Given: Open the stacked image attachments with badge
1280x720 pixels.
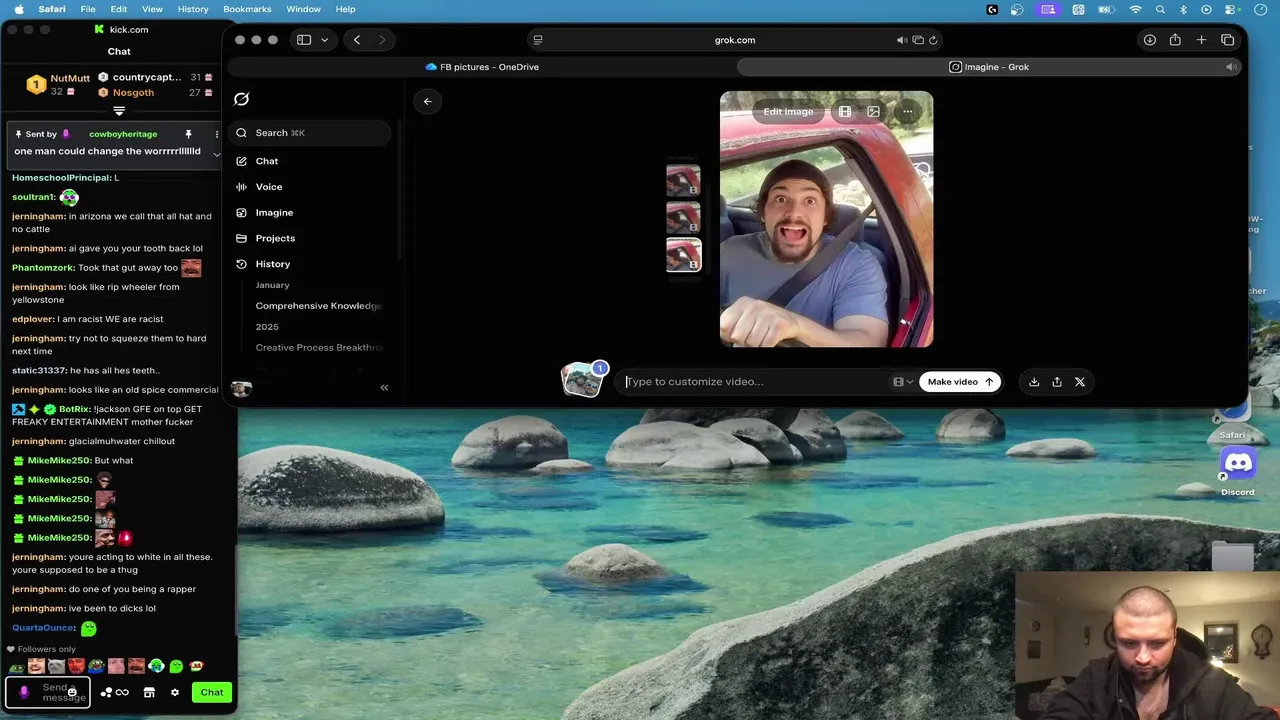Looking at the screenshot, I should coord(584,380).
